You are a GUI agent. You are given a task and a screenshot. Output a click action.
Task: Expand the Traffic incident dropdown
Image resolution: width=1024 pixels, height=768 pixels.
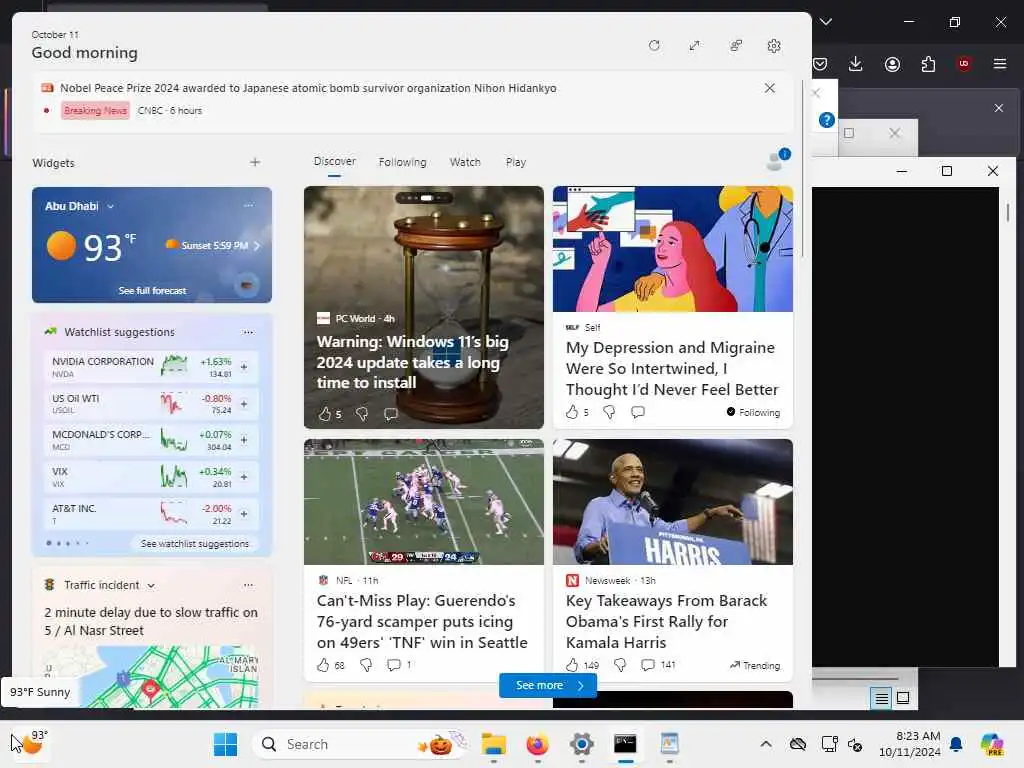151,586
